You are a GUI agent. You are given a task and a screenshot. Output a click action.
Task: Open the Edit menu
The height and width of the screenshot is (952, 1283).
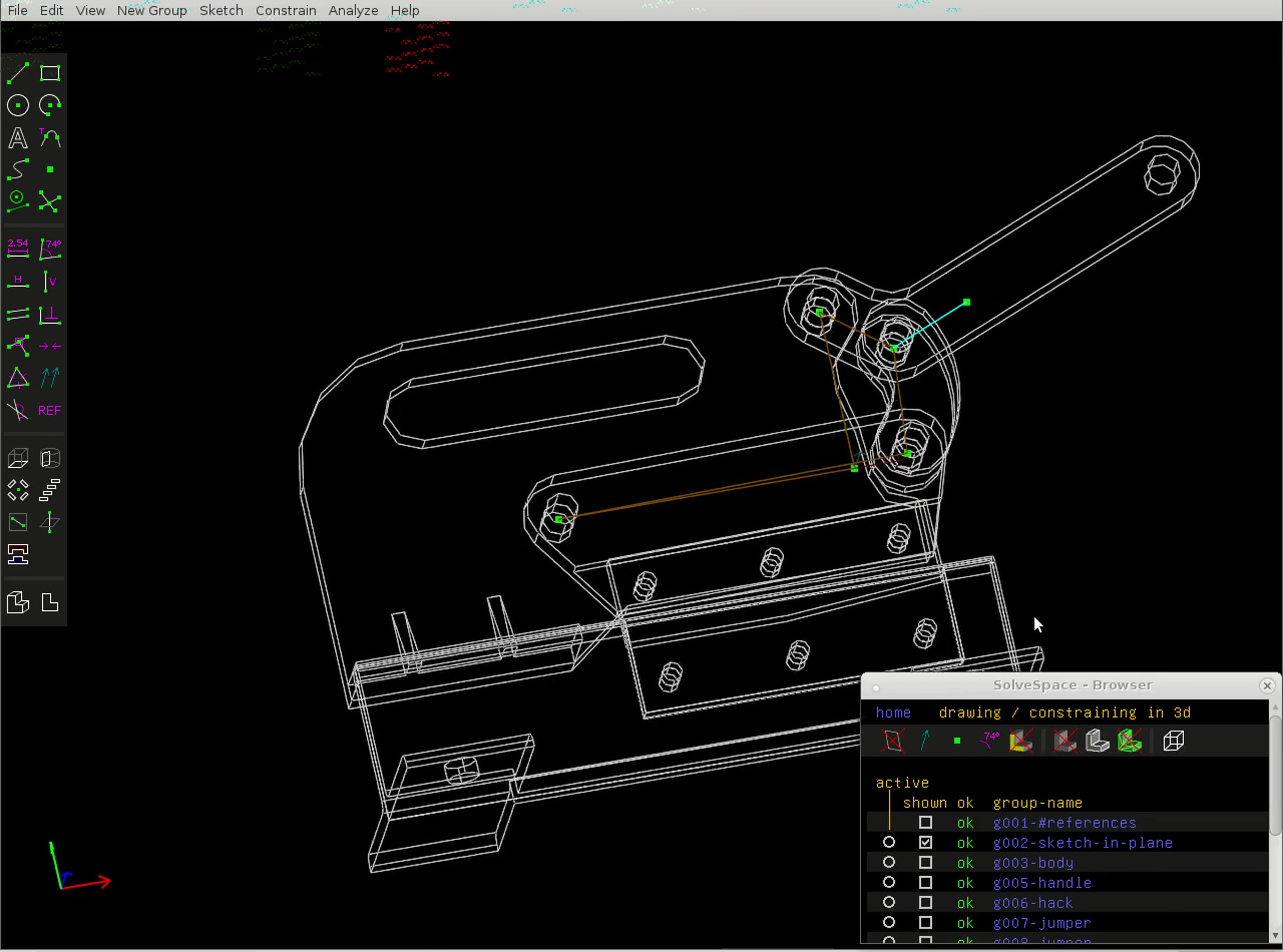51,10
